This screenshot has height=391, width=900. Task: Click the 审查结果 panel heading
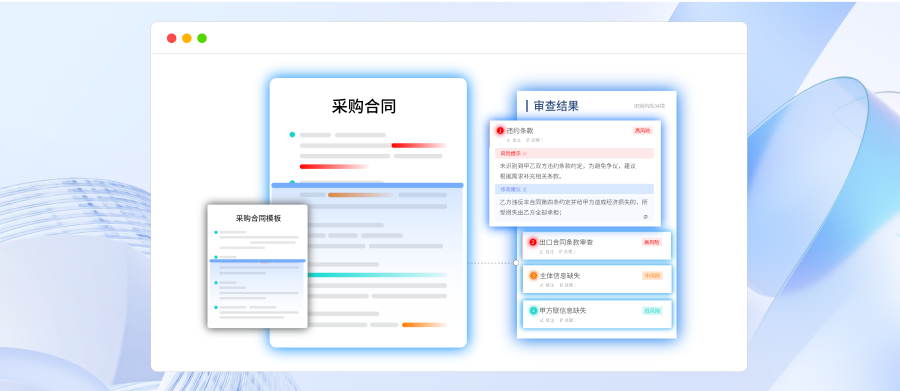click(x=556, y=106)
